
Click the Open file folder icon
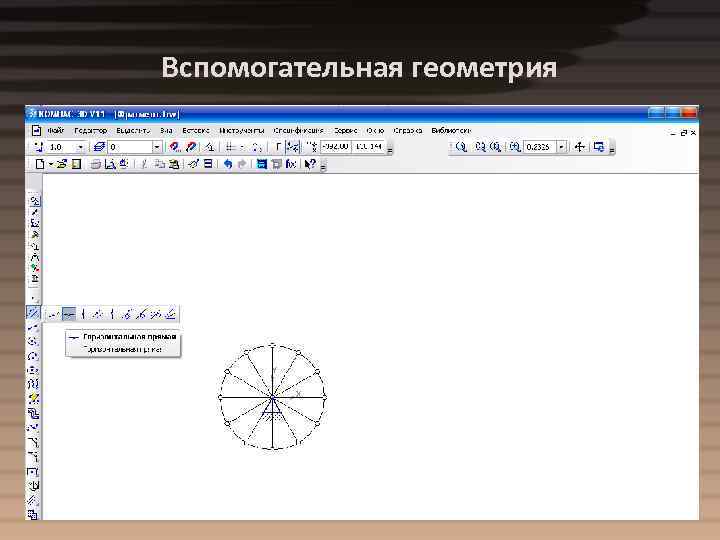tap(62, 164)
